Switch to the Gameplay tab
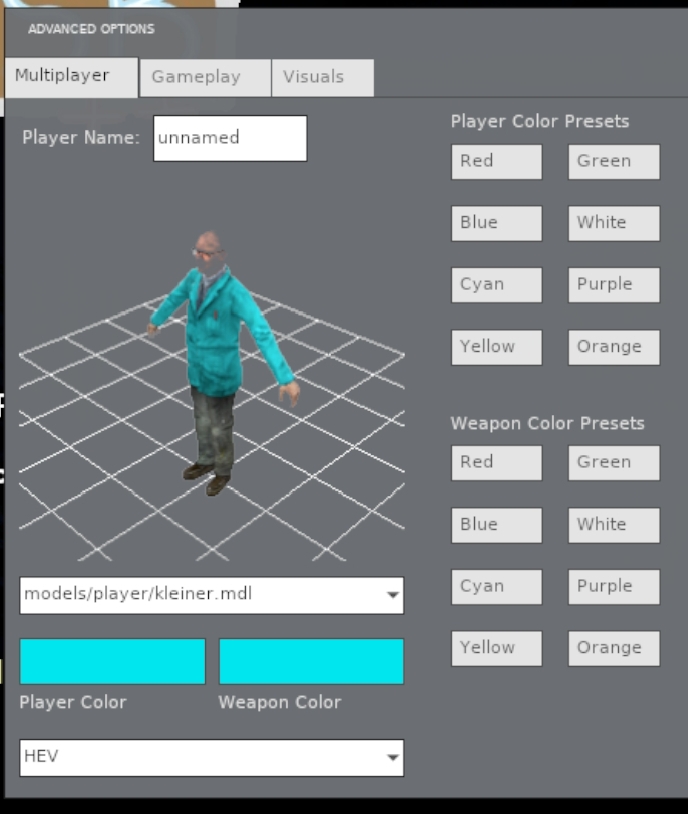Screen dimensions: 688x814 tap(205, 78)
